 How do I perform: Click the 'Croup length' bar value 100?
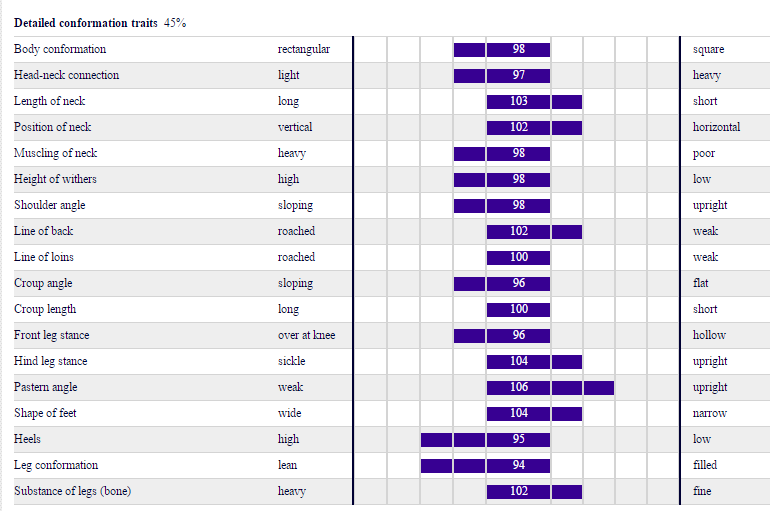coord(518,309)
